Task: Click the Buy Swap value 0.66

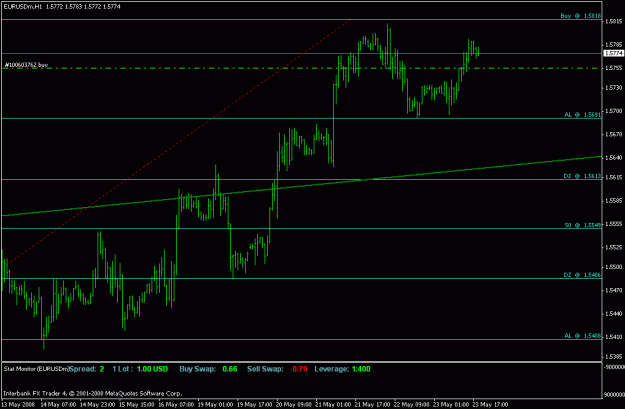Action: pyautogui.click(x=230, y=369)
